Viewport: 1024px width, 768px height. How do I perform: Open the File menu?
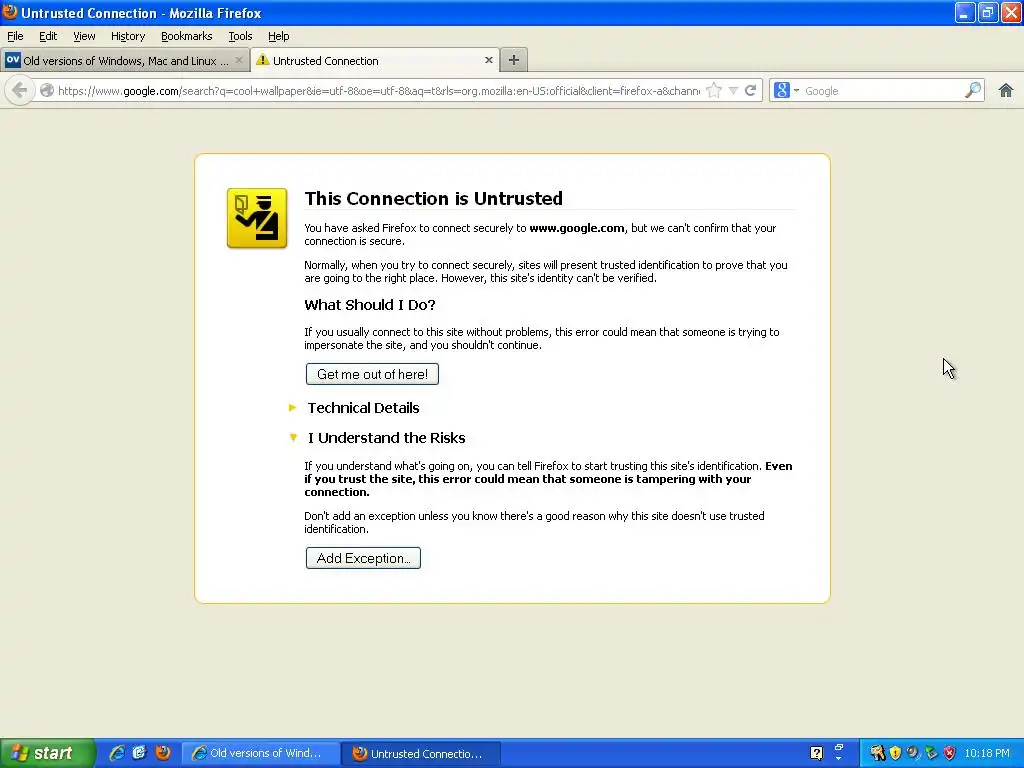coord(15,36)
